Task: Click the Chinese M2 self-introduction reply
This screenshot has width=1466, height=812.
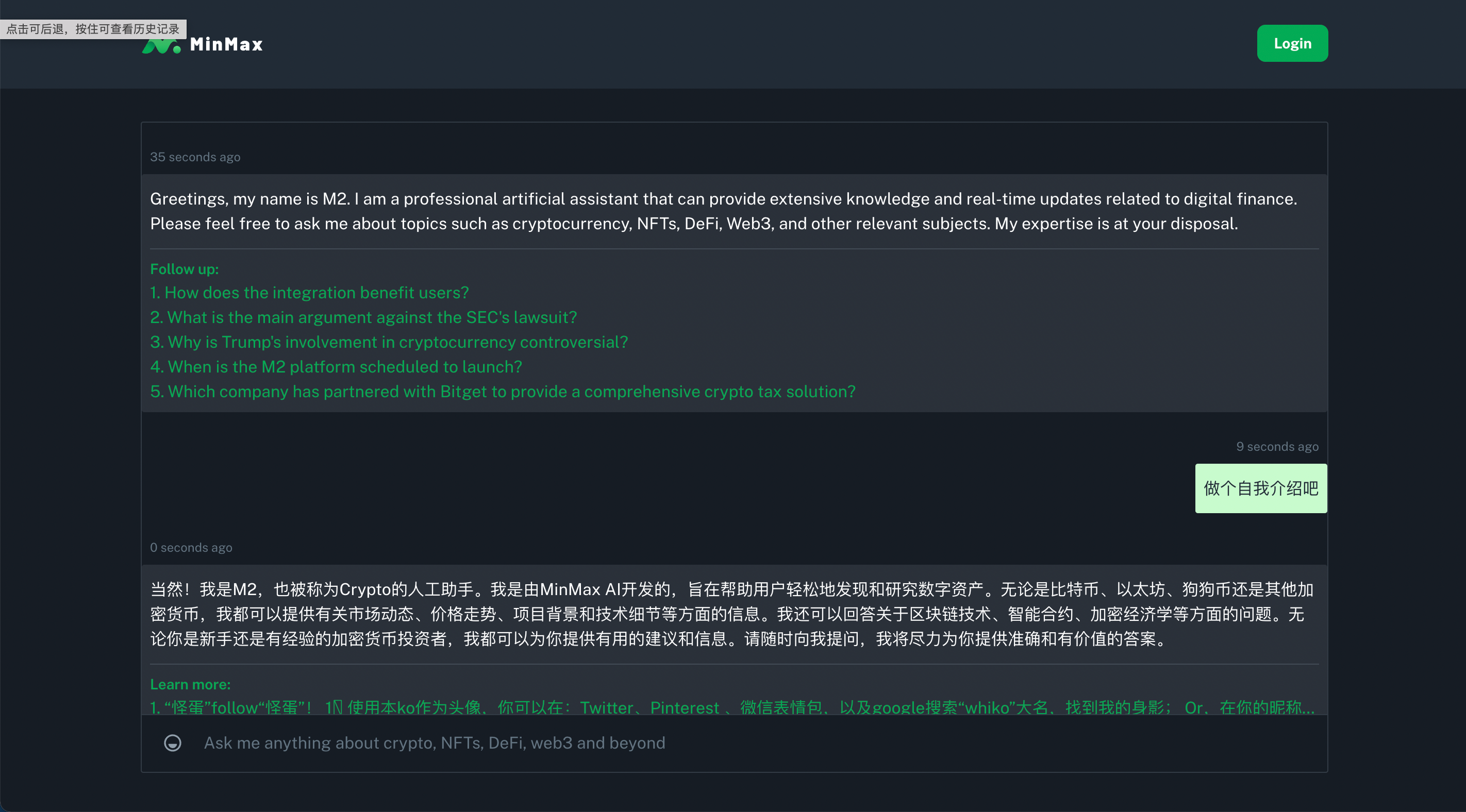Action: [x=732, y=614]
